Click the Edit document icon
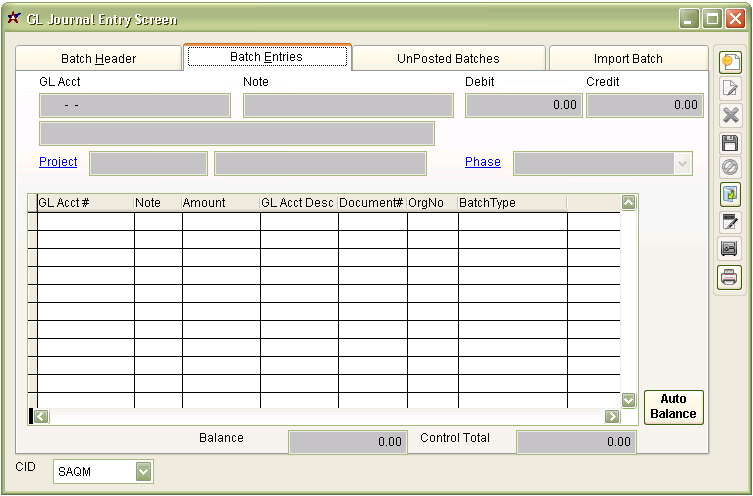 (730, 89)
